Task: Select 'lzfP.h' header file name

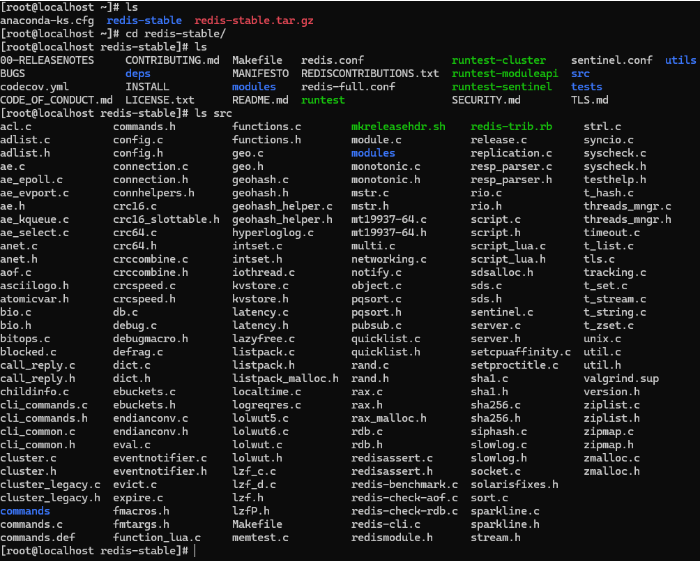Action: [251, 511]
